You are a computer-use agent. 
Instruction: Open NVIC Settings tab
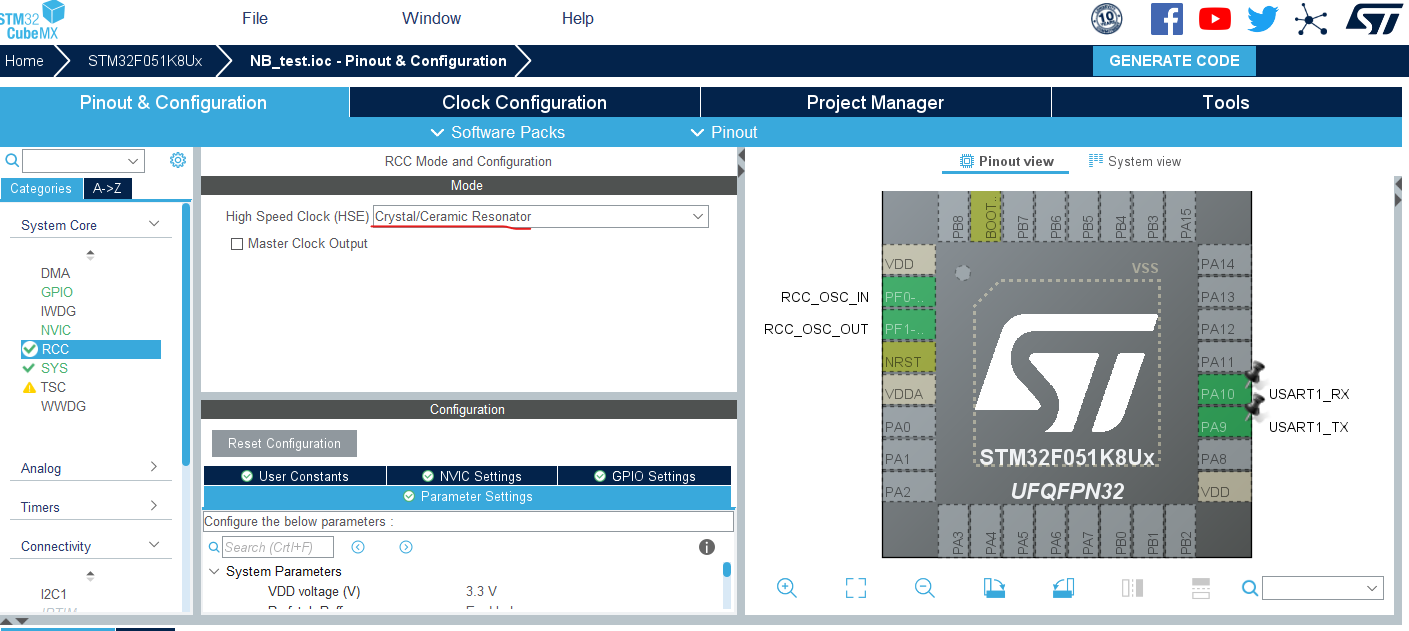(x=471, y=476)
